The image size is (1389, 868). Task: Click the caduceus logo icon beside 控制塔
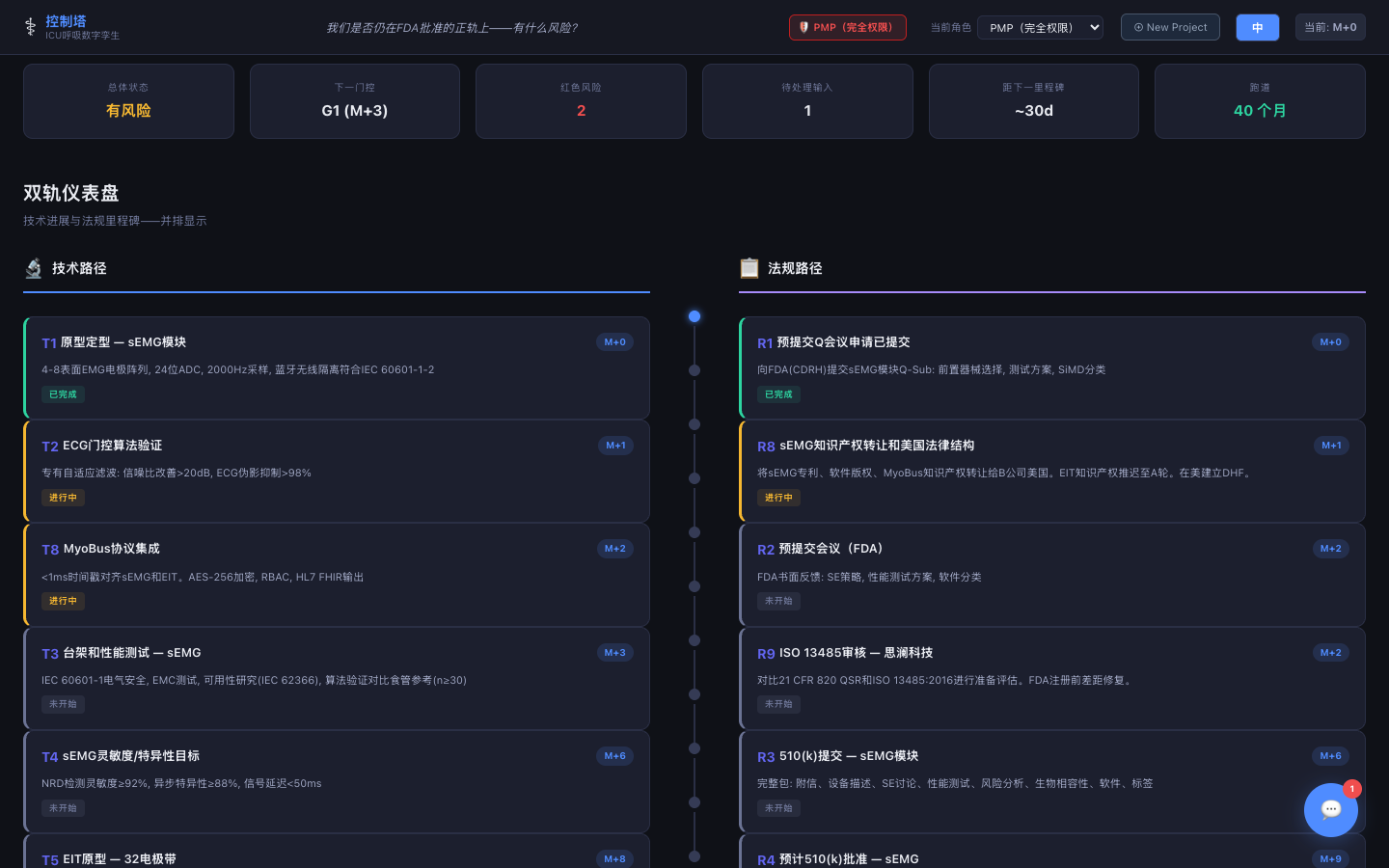pyautogui.click(x=30, y=27)
